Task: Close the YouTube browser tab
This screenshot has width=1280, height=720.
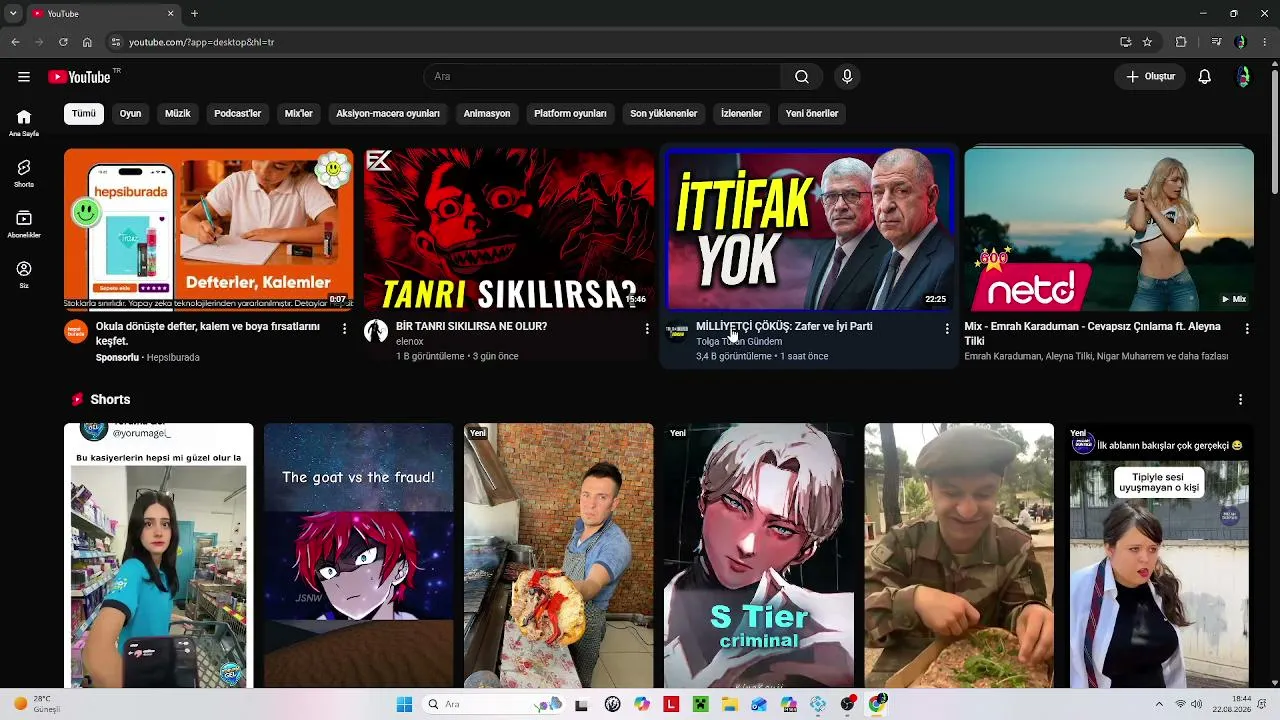Action: click(x=170, y=14)
